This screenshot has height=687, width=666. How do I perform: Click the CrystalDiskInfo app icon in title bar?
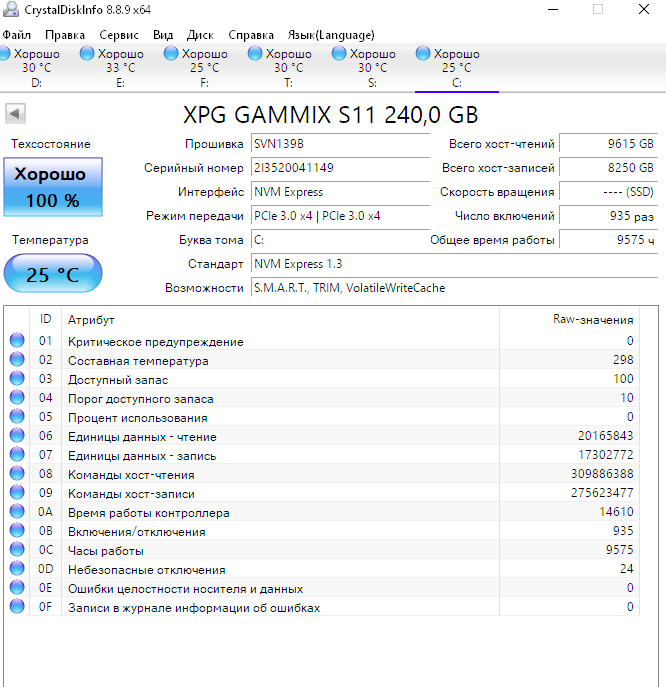[x=11, y=9]
